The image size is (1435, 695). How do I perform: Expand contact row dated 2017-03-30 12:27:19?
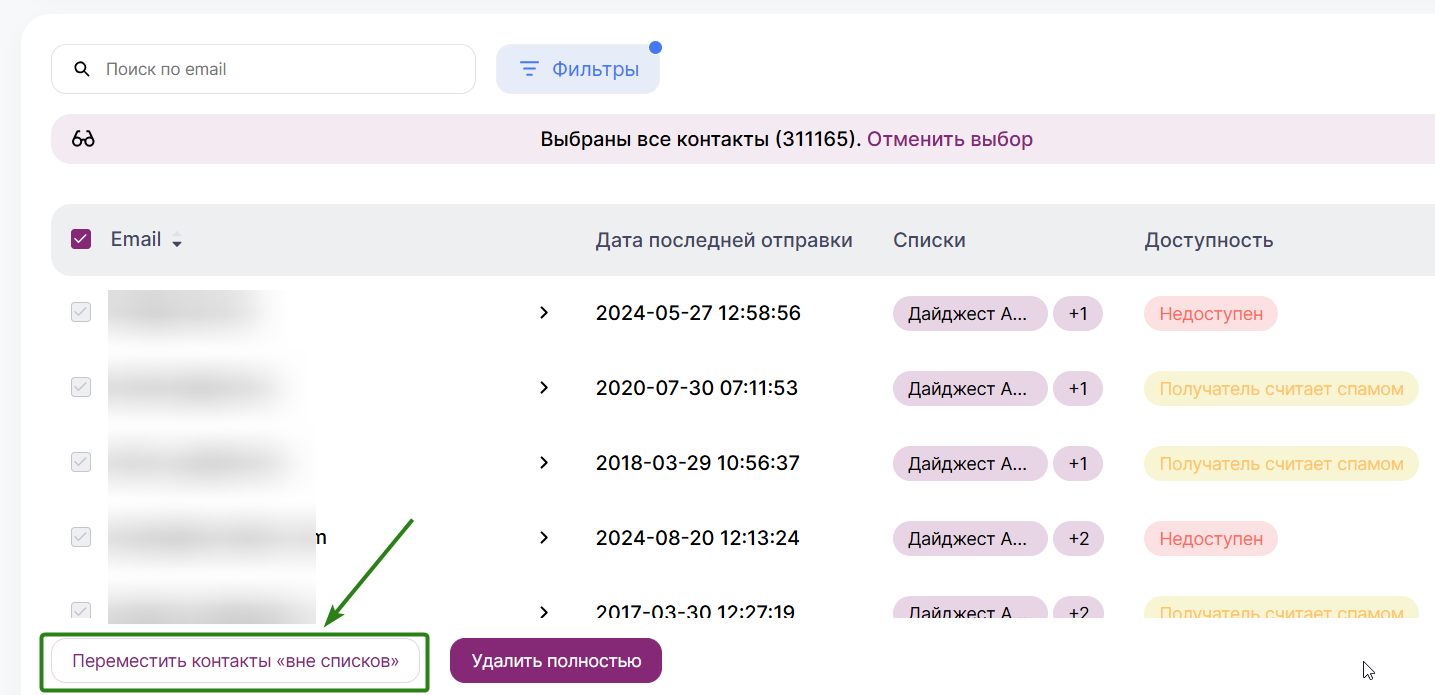[x=544, y=612]
